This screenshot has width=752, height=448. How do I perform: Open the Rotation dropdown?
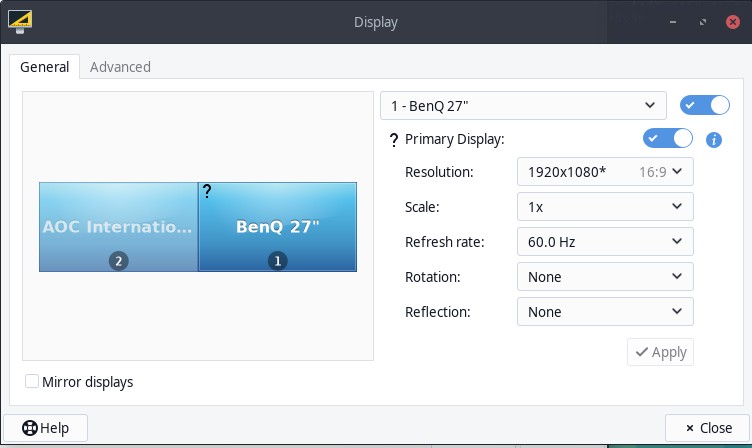[605, 277]
